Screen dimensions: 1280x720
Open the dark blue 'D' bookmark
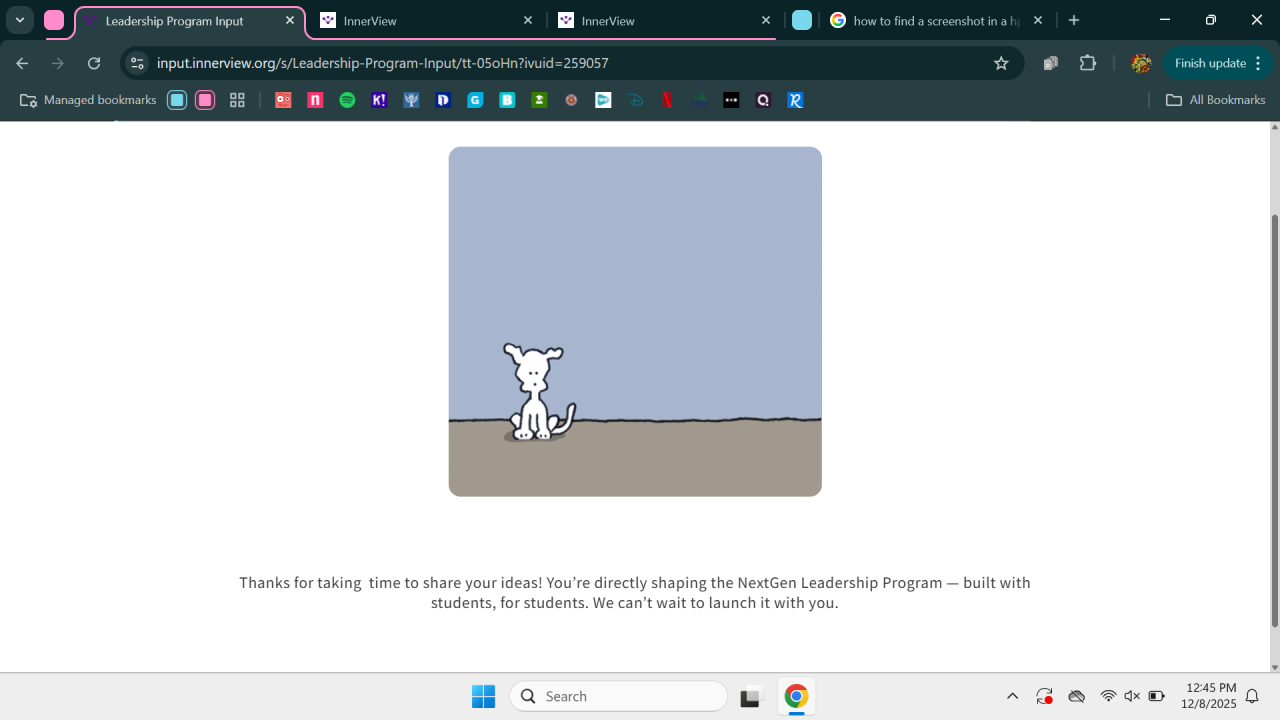(443, 100)
